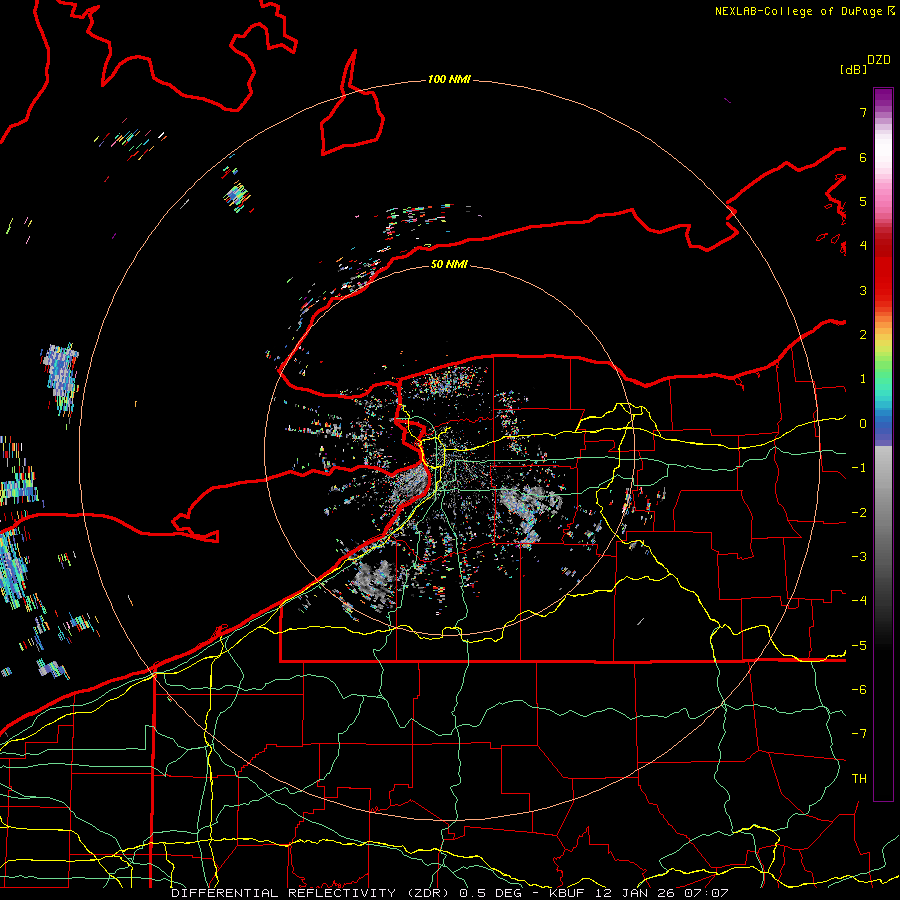Click the 5 value on color scale
This screenshot has height=900, width=900.
[863, 201]
